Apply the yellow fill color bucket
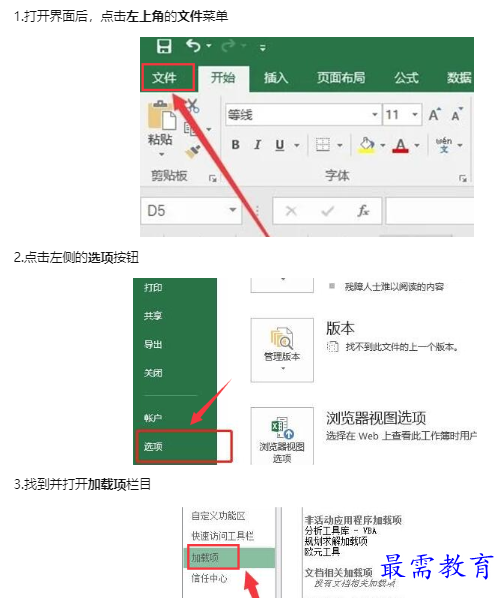The width and height of the screenshot is (502, 598). click(x=366, y=145)
